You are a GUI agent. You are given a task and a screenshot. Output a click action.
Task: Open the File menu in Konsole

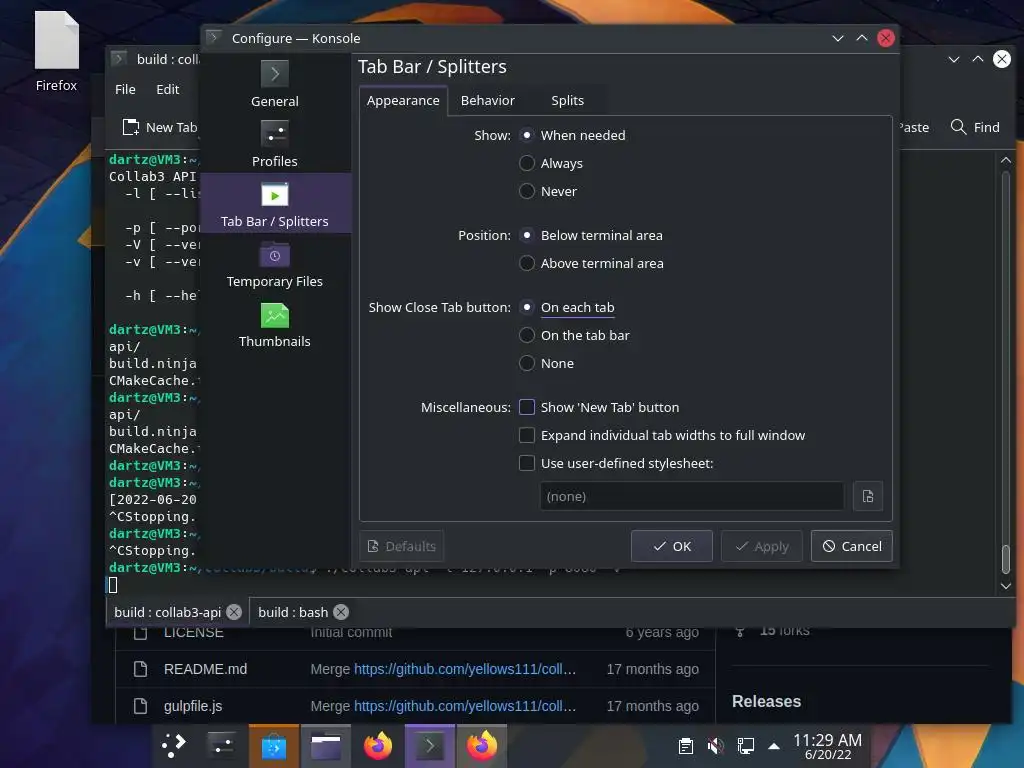coord(125,89)
